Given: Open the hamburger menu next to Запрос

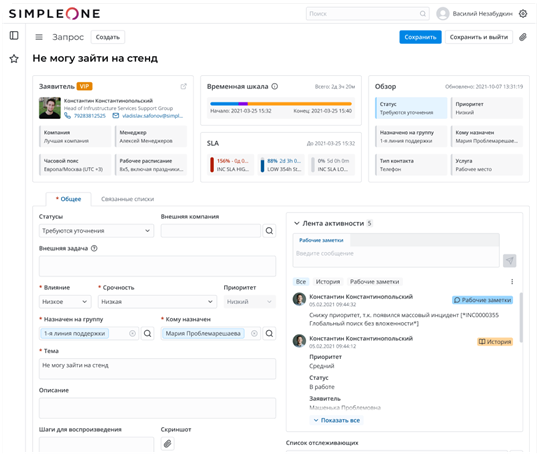Looking at the screenshot, I should click(39, 37).
